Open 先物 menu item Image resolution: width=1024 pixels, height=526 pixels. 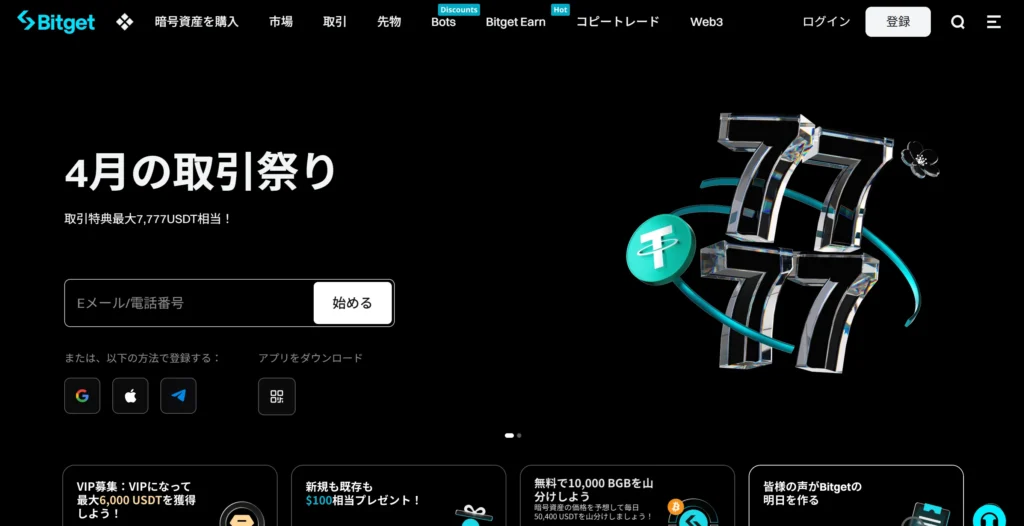[x=389, y=22]
